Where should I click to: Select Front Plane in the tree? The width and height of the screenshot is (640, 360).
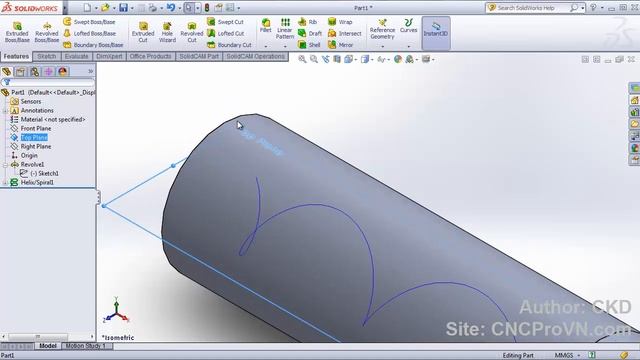pos(36,129)
